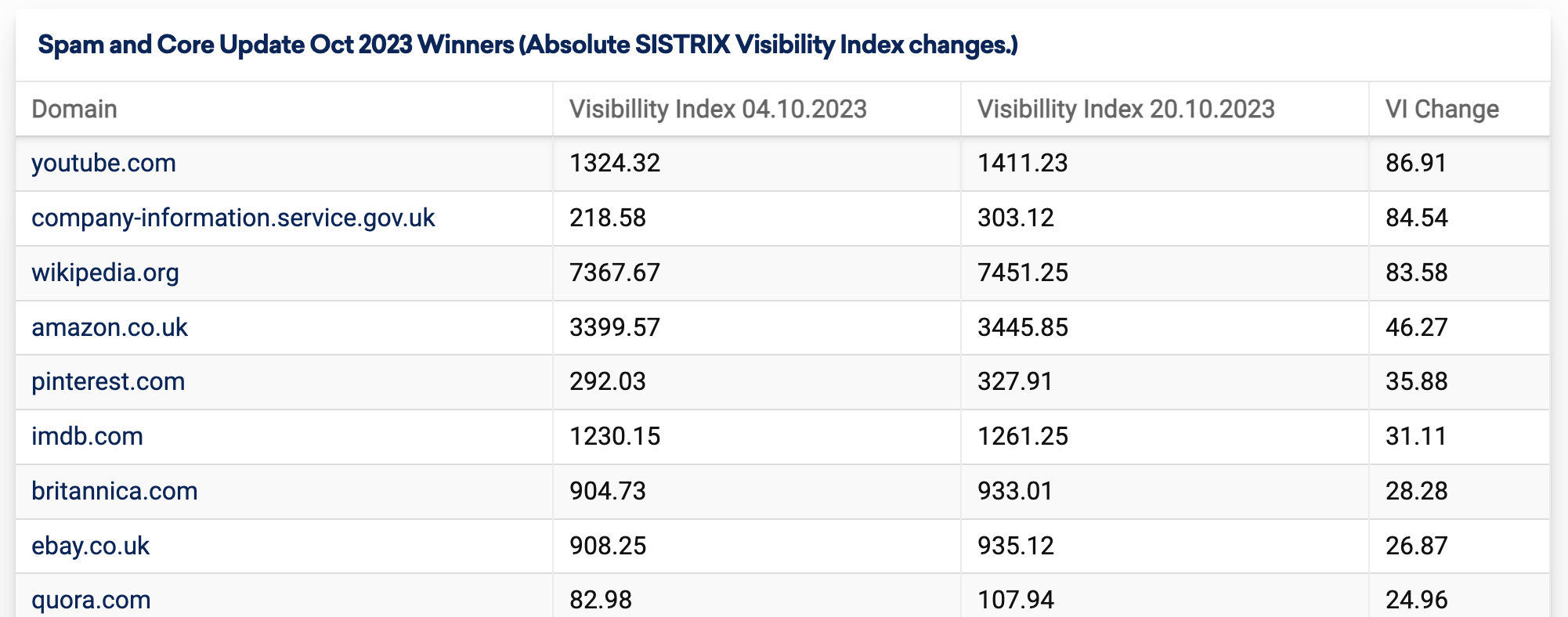Screen dimensions: 1568x617
Task: Open the pinterest.com domain link
Action: (x=108, y=381)
